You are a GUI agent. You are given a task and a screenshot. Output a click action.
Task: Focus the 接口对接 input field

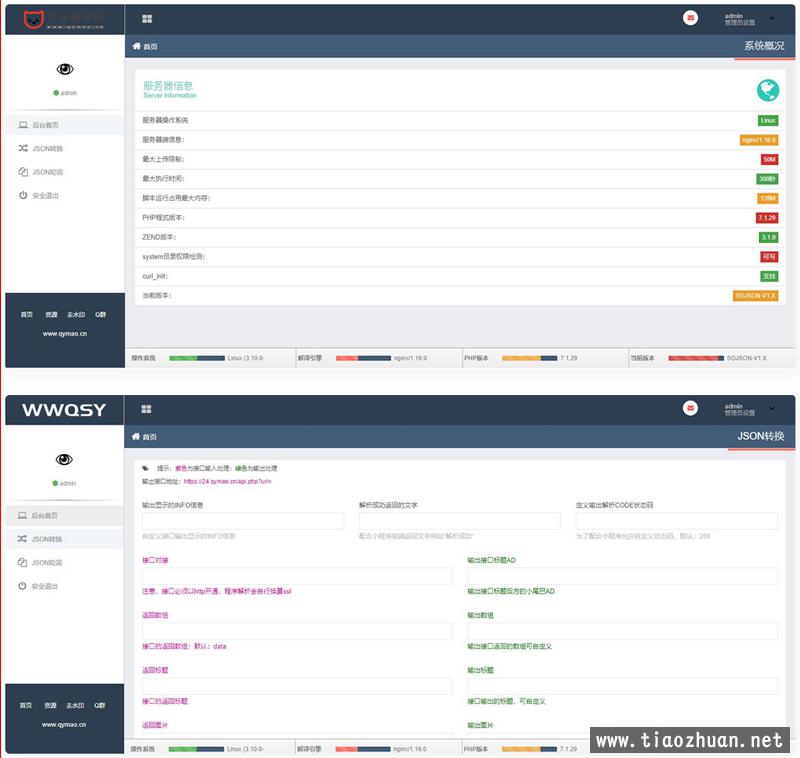coord(297,576)
